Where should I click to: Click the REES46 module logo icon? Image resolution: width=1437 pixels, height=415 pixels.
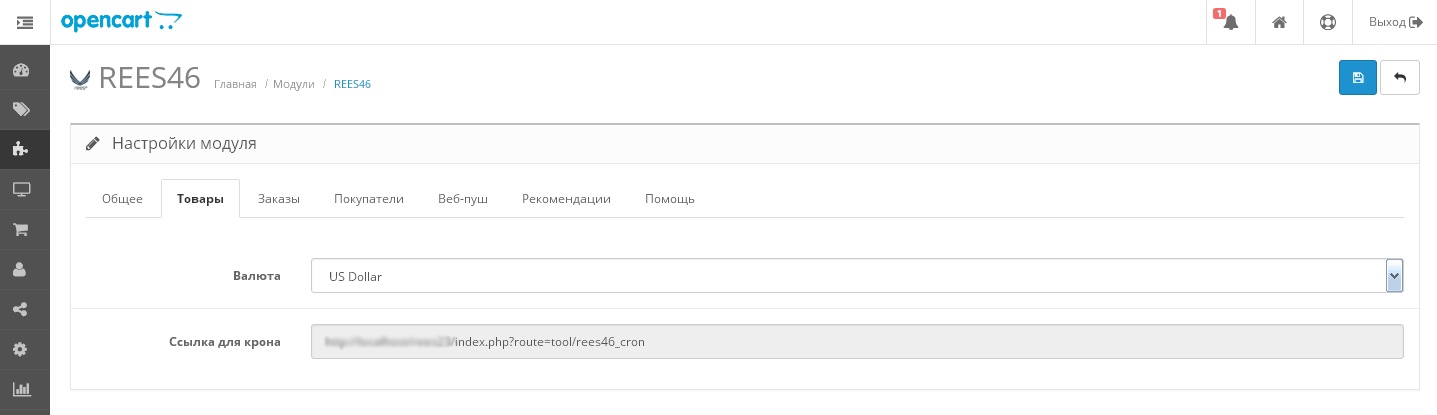[x=81, y=80]
